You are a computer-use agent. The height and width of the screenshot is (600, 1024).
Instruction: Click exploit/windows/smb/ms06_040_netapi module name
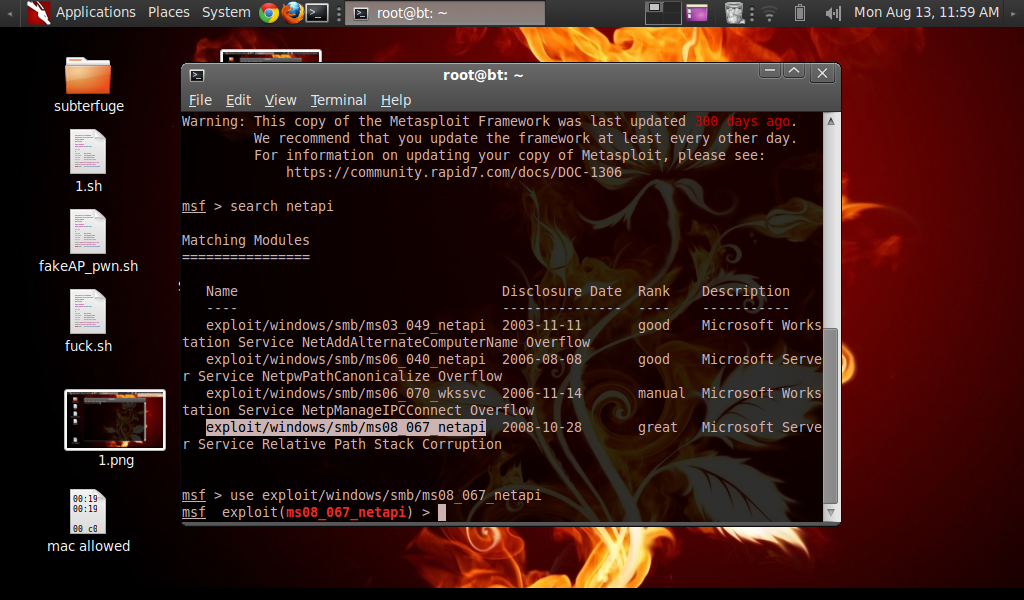[x=345, y=359]
